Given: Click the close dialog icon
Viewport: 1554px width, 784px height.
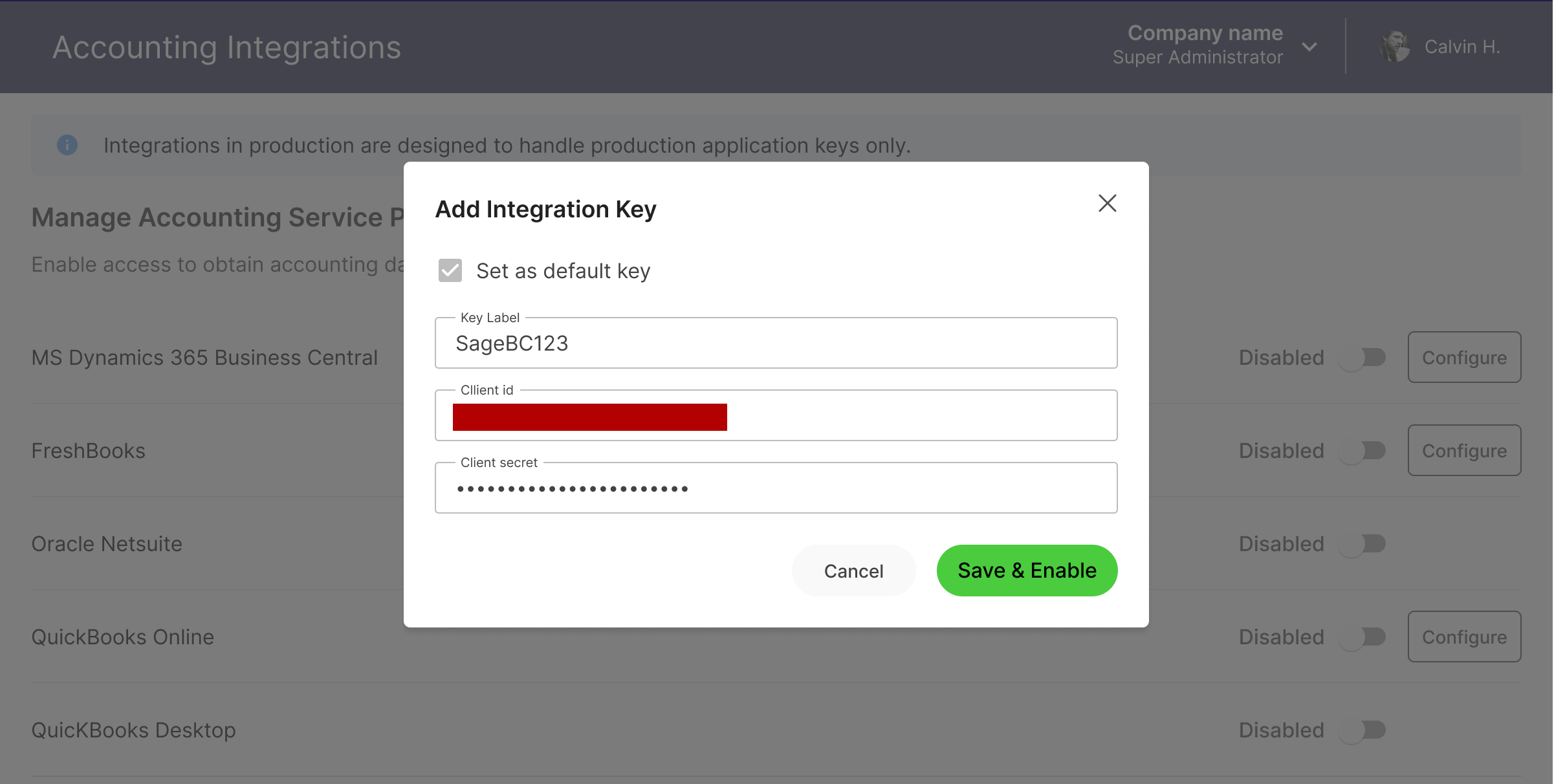Looking at the screenshot, I should click(1108, 203).
